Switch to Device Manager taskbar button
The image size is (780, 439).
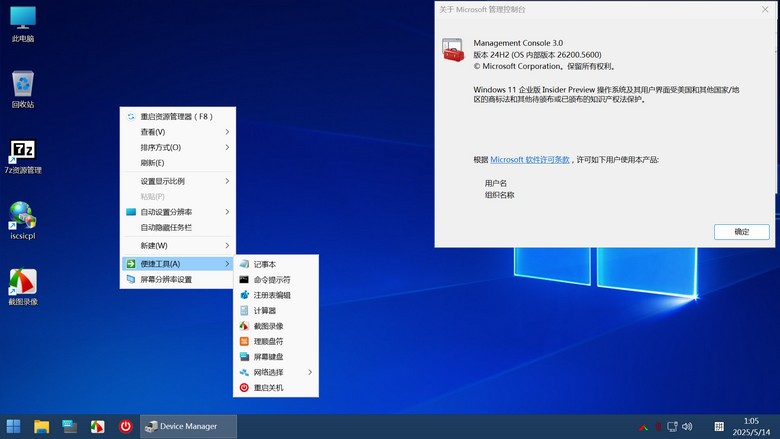[x=189, y=426]
